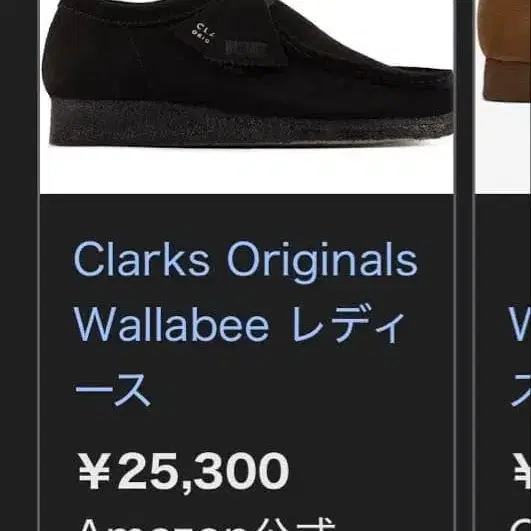Click the adjacent card's seller text at bottom
Viewport: 531px width, 531px height.
point(524,524)
